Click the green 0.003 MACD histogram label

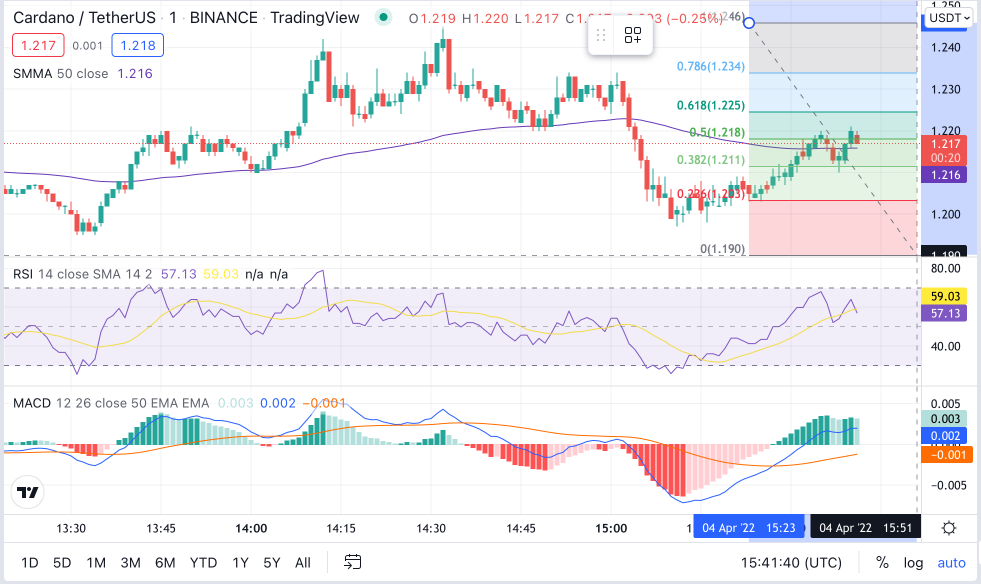click(x=945, y=419)
